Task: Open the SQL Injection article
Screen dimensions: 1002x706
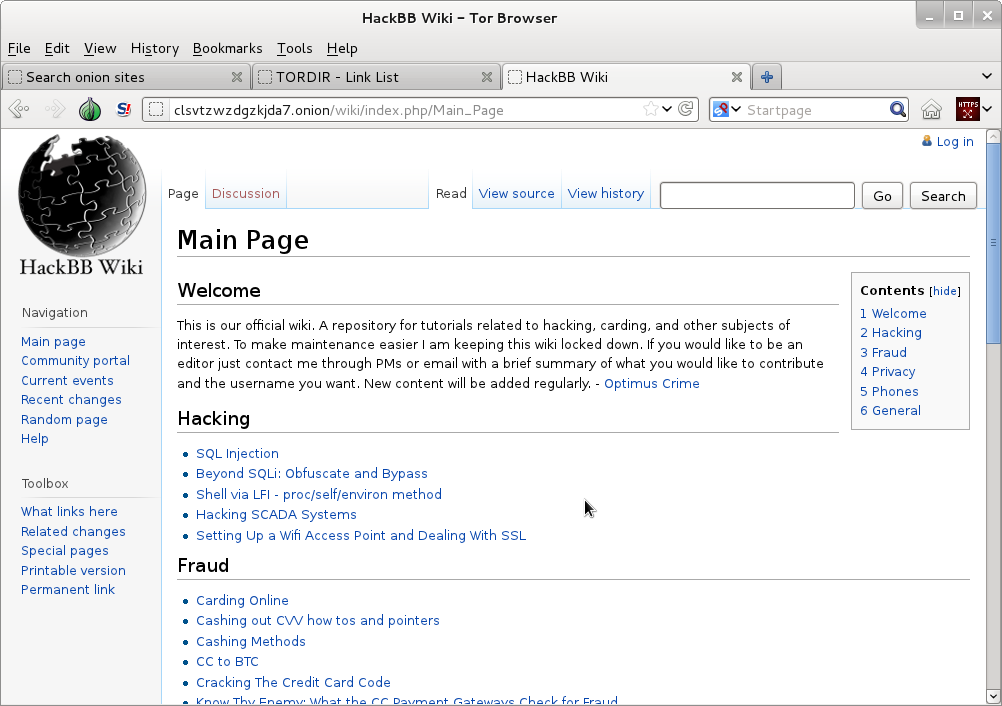Action: pyautogui.click(x=237, y=453)
